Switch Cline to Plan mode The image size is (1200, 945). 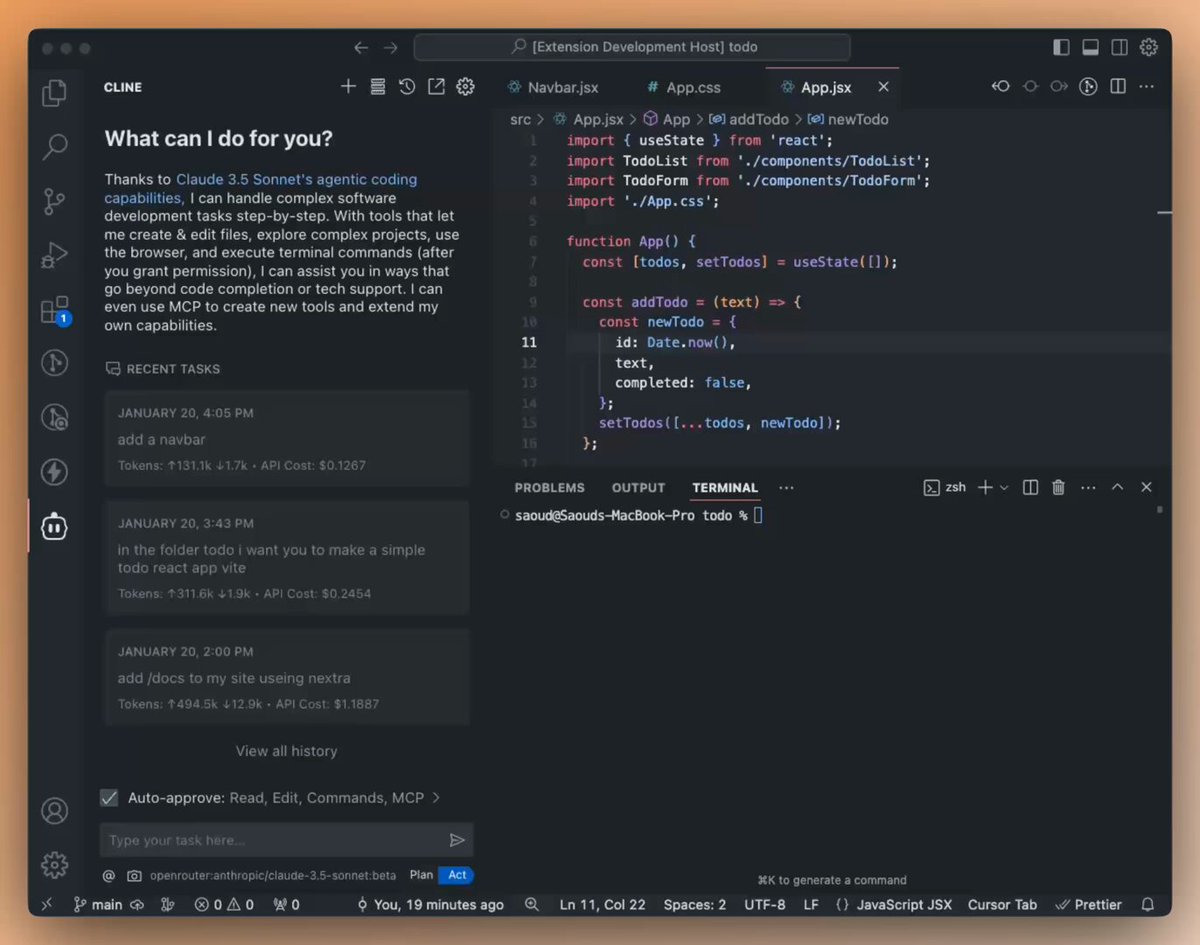point(421,875)
